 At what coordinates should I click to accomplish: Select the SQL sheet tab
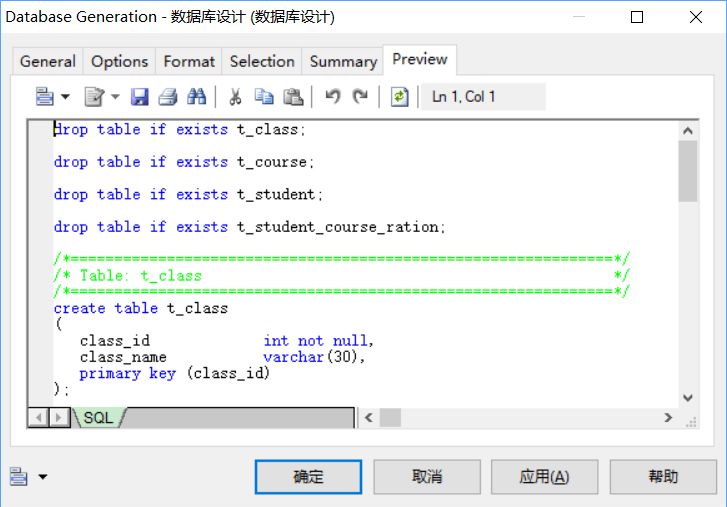98,418
